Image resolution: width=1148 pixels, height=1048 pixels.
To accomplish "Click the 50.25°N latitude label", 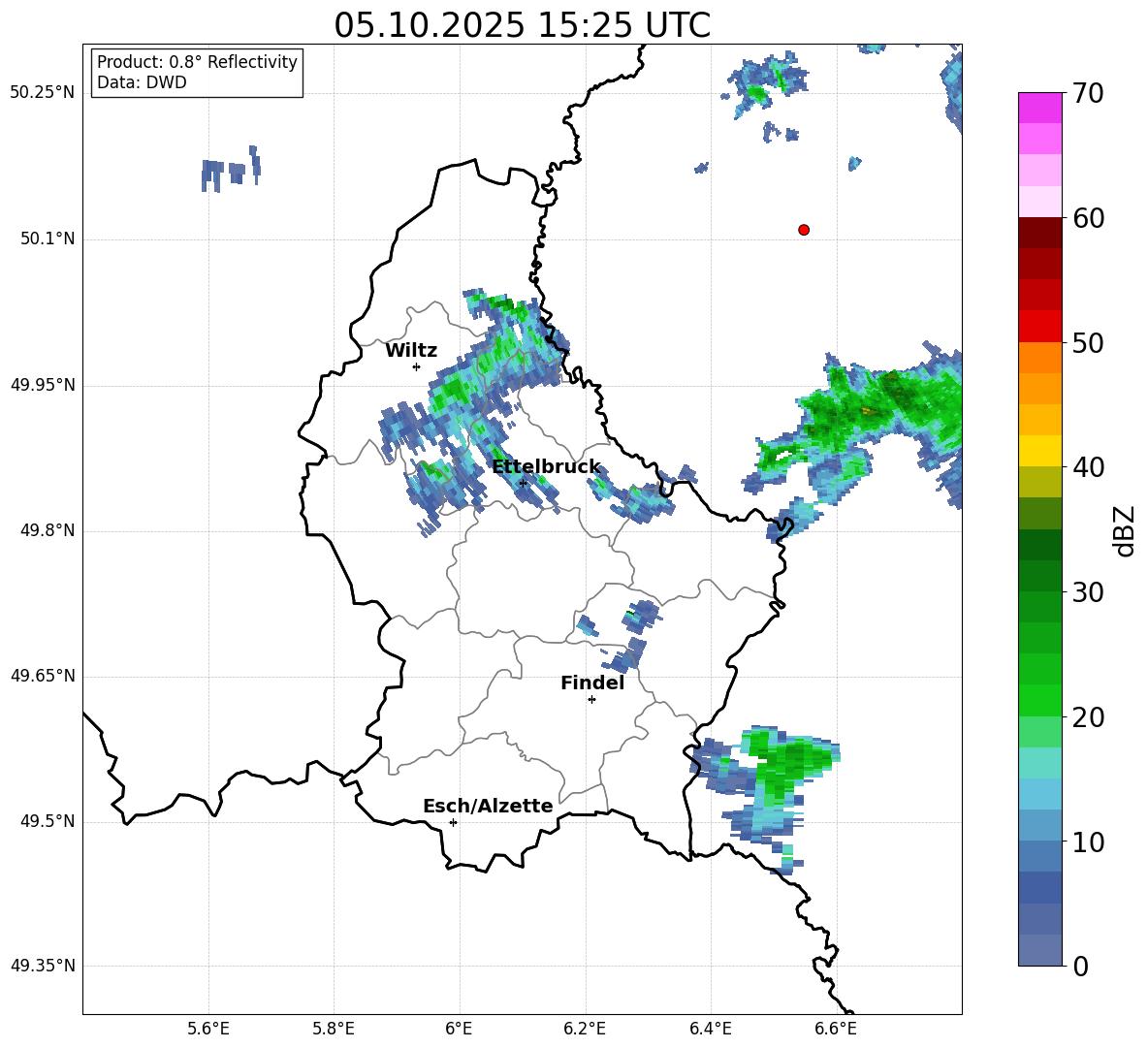I will click(43, 93).
